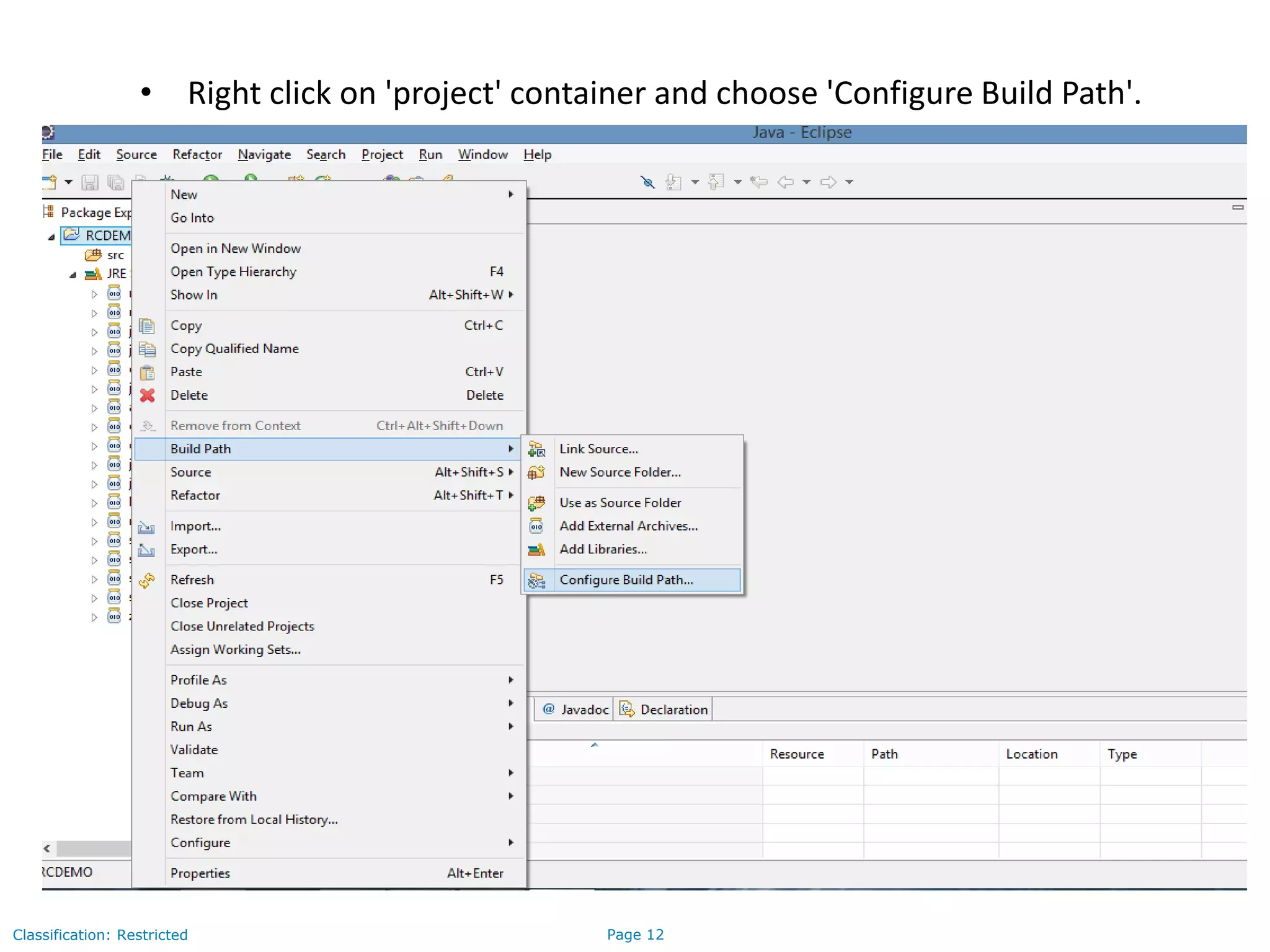
Task: Switch to the Declaration tab
Action: pos(664,710)
